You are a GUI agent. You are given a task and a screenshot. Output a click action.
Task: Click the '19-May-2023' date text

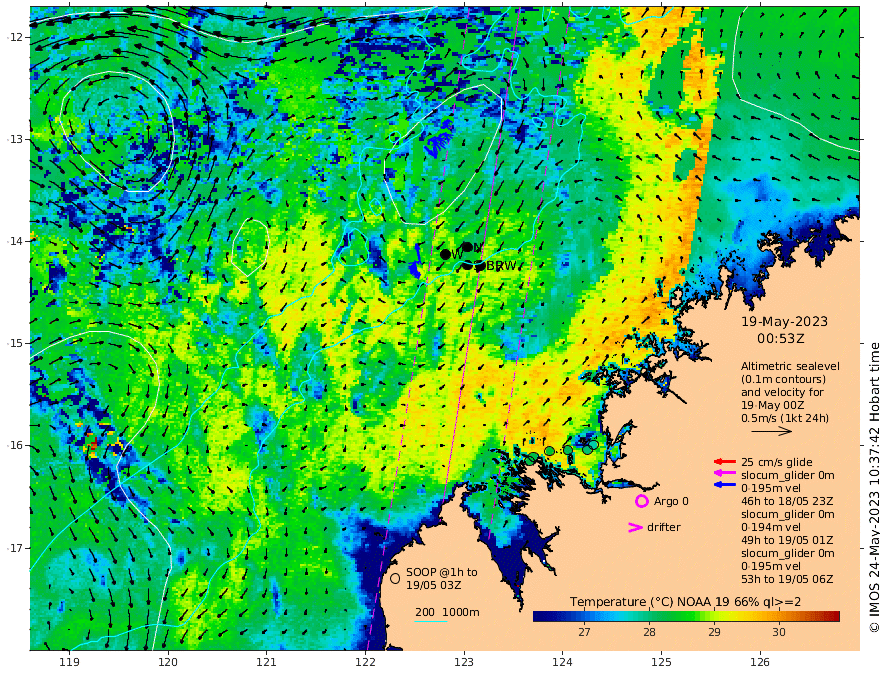click(x=785, y=321)
